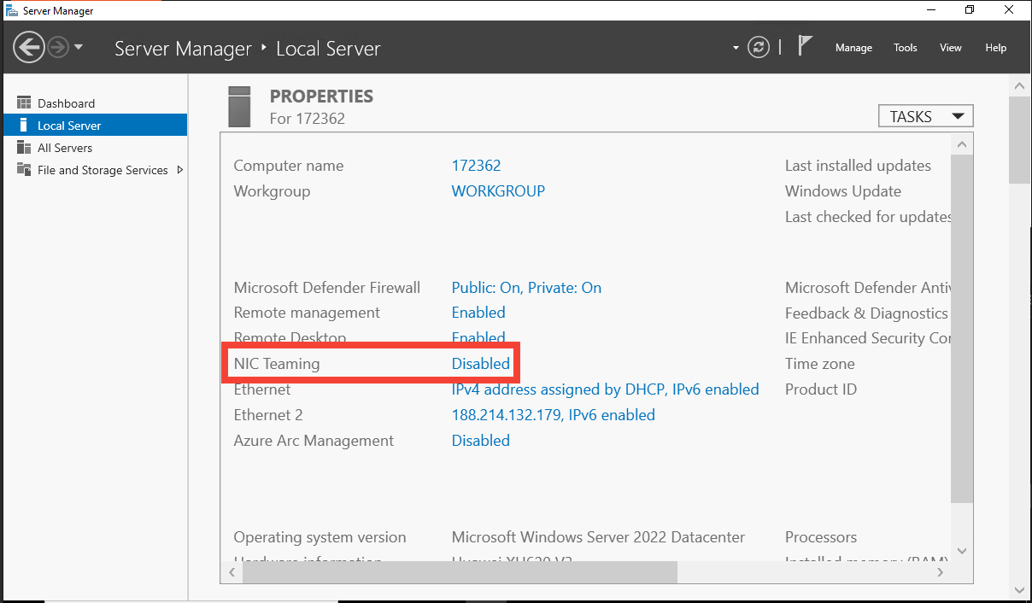Click the horizontal scrollbar right arrow
This screenshot has width=1032, height=603.
pyautogui.click(x=940, y=572)
